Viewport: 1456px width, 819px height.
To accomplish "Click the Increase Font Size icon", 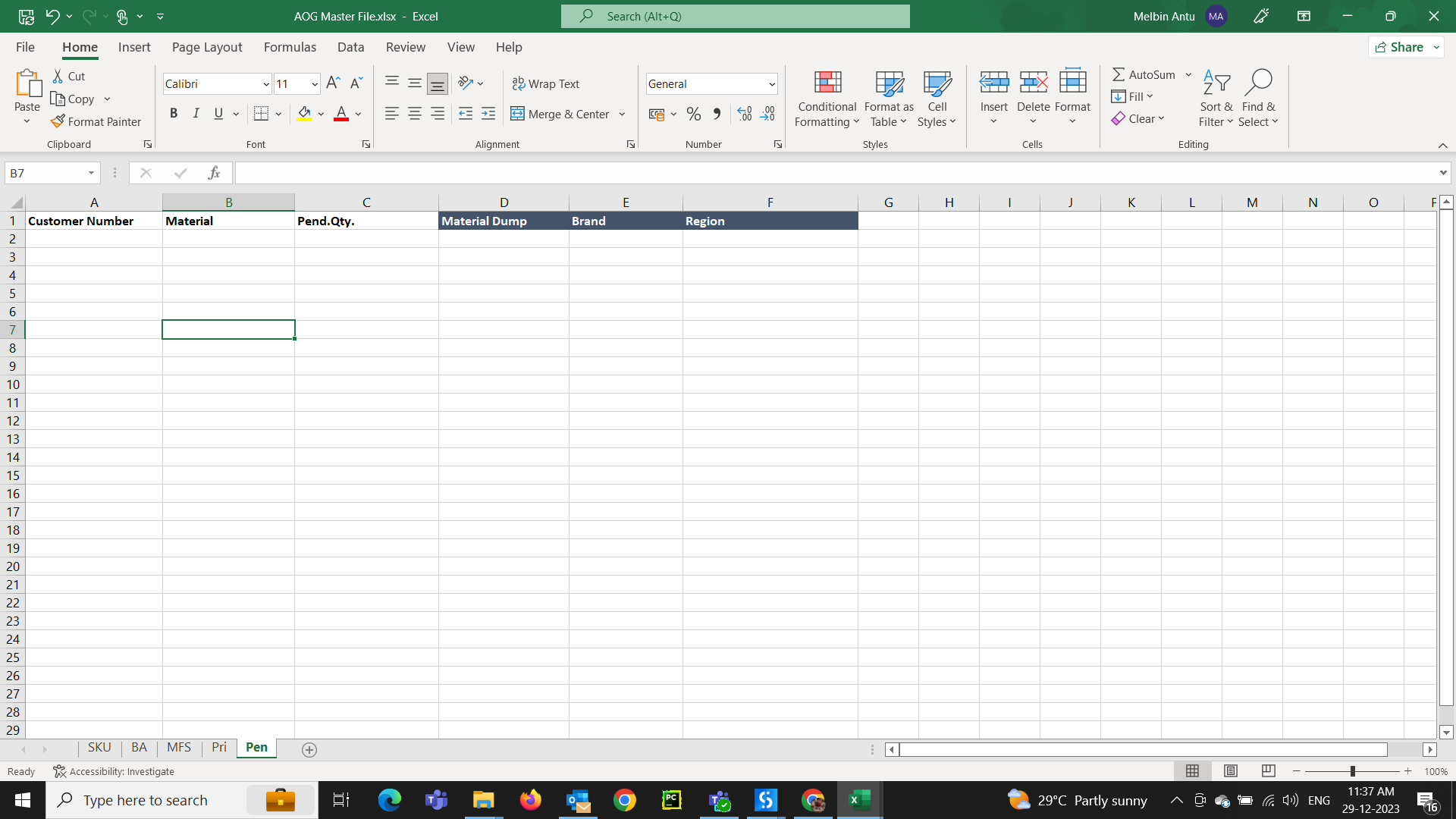I will pos(333,83).
